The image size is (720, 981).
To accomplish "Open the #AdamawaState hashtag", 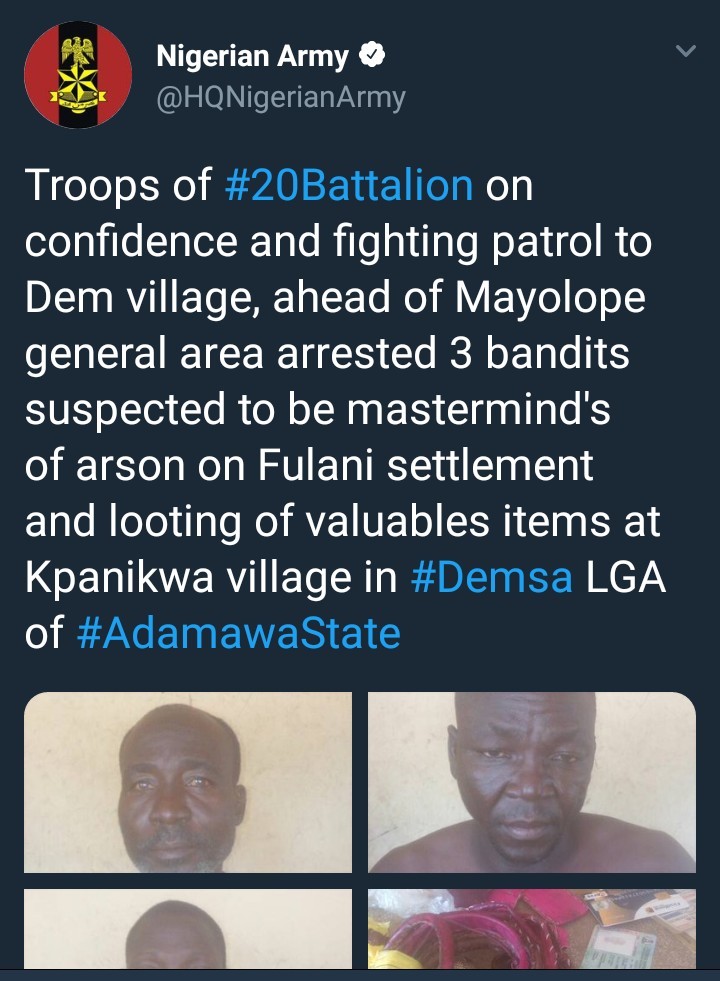I will pyautogui.click(x=238, y=633).
